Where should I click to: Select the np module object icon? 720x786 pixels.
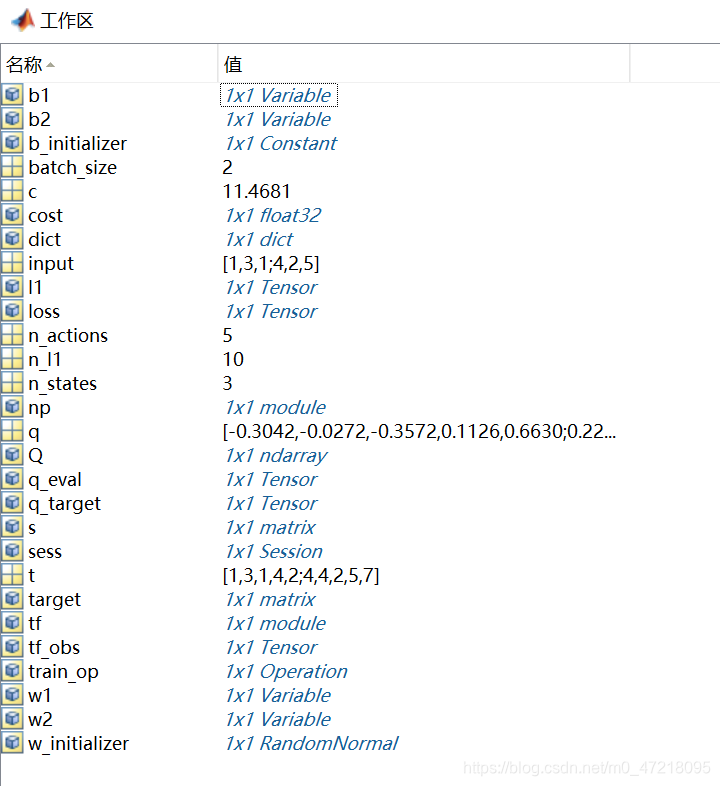[12, 407]
